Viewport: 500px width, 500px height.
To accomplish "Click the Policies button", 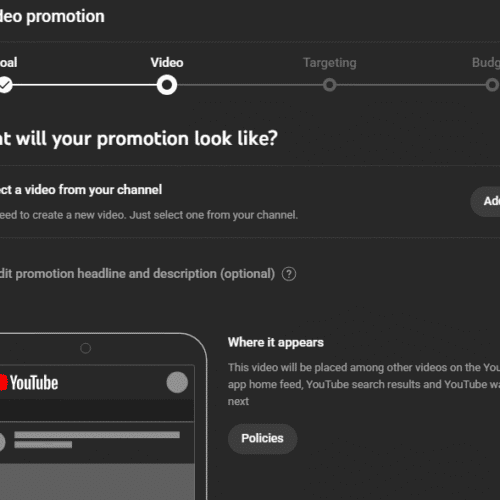I will (262, 438).
